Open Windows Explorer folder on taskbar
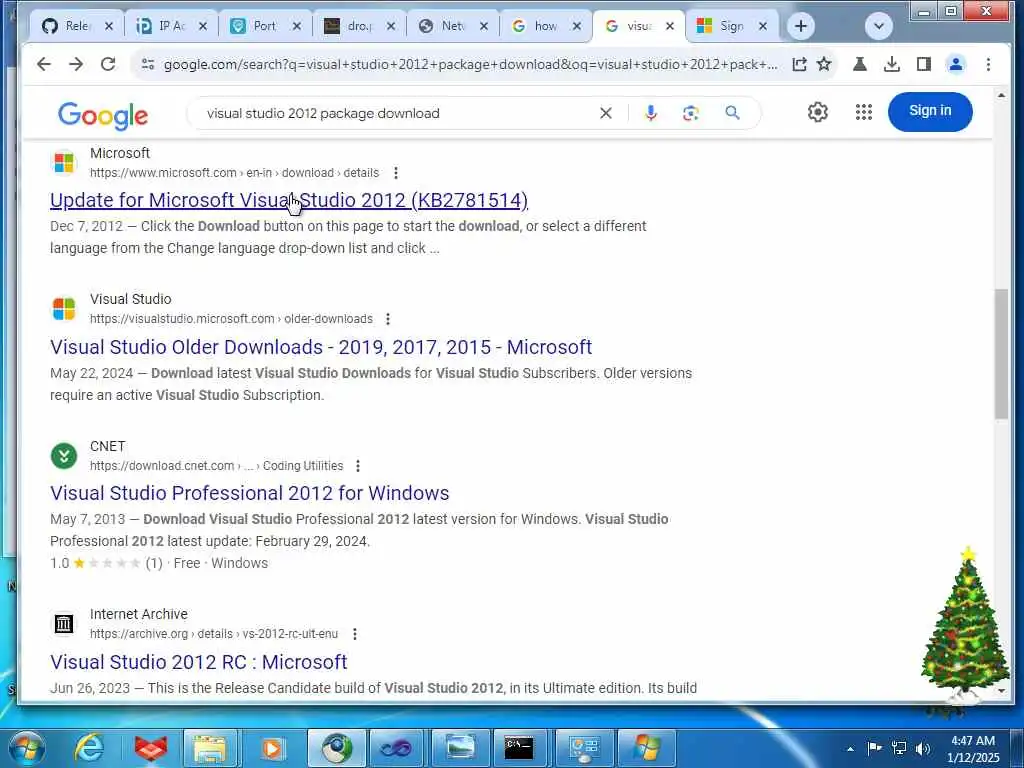The width and height of the screenshot is (1024, 768). (x=210, y=748)
